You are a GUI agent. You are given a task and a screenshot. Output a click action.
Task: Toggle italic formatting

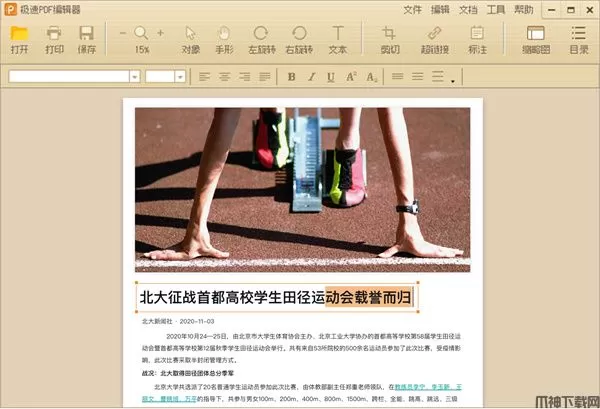click(x=311, y=77)
